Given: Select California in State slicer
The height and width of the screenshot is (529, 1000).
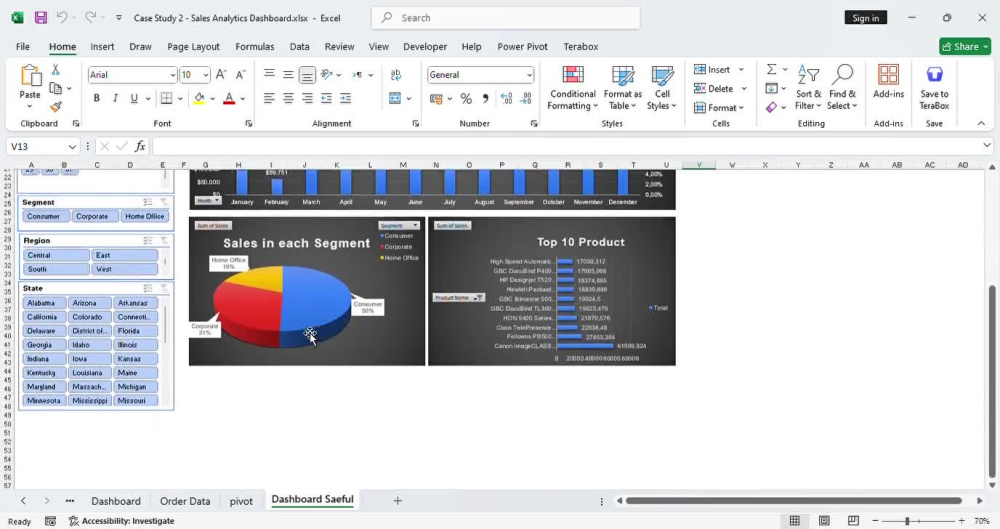Looking at the screenshot, I should click(x=42, y=317).
